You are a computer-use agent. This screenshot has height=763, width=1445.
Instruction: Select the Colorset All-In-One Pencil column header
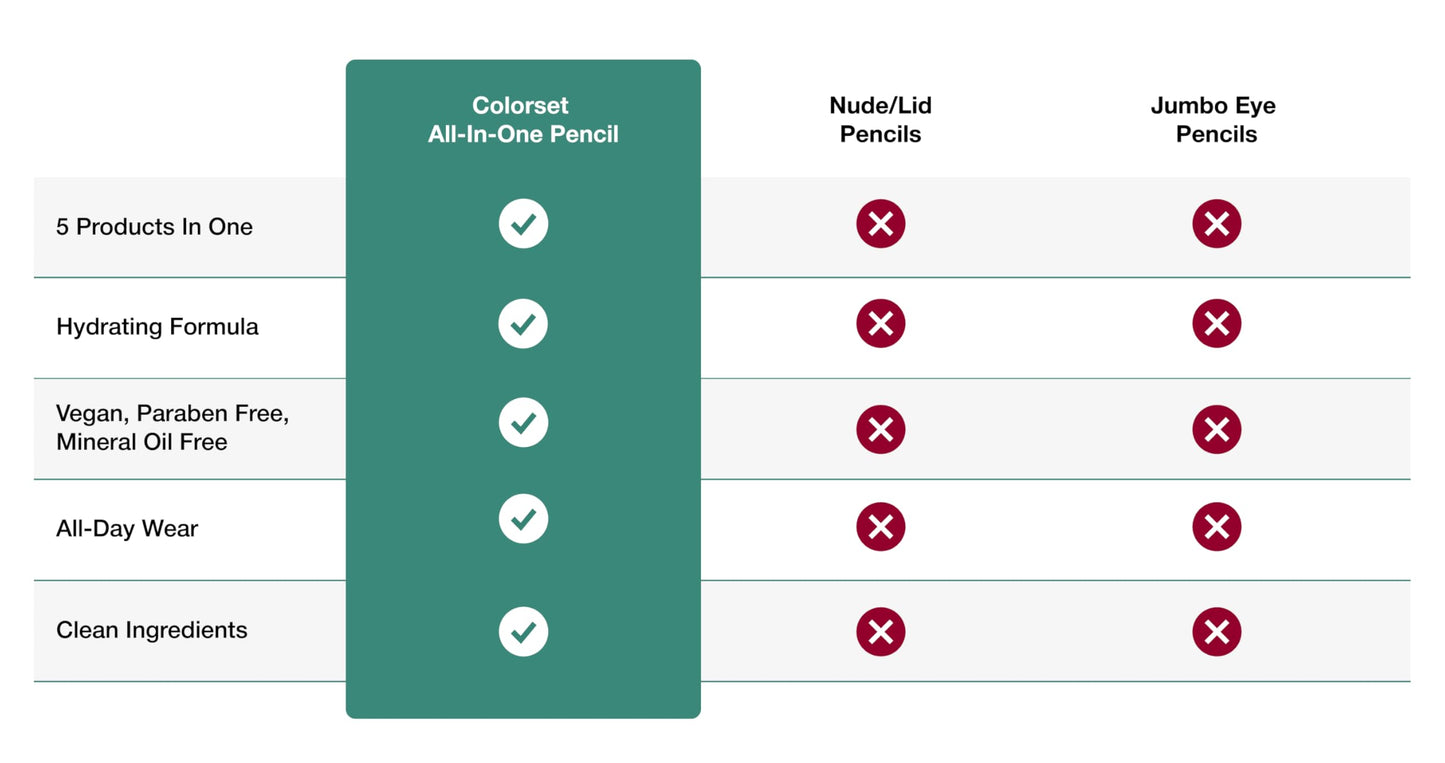pos(523,120)
